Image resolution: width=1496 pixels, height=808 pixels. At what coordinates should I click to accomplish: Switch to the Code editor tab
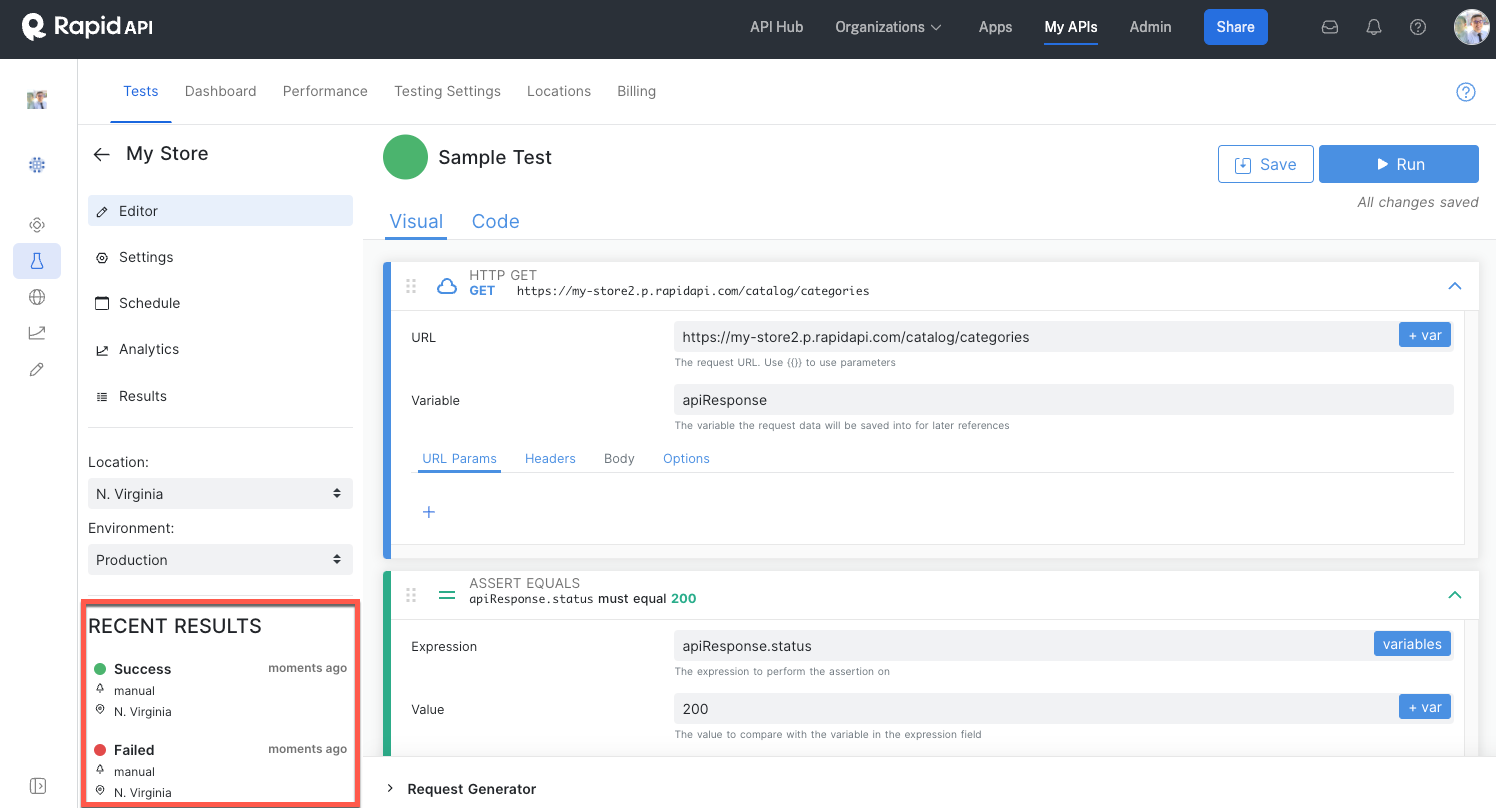pyautogui.click(x=496, y=222)
